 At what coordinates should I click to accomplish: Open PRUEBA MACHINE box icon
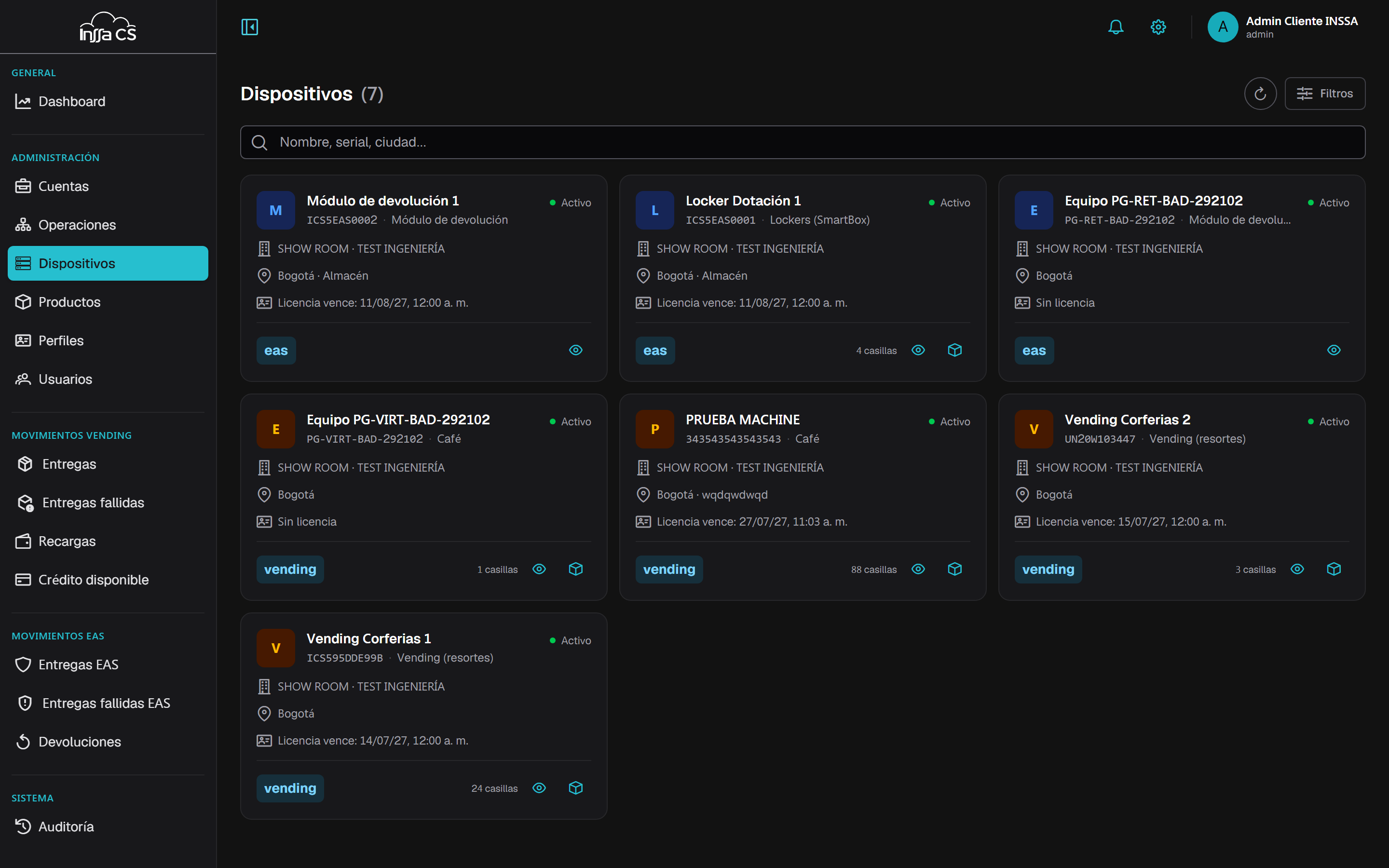coord(954,569)
